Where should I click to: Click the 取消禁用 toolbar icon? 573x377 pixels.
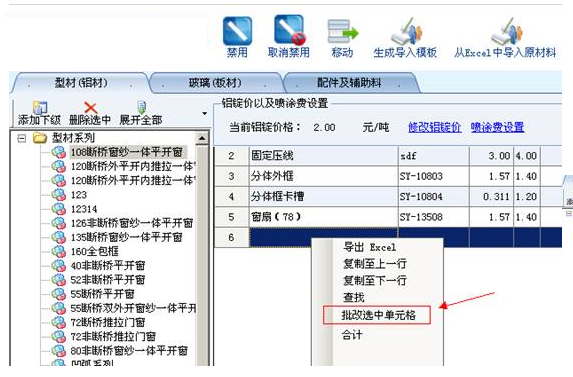coord(289,30)
